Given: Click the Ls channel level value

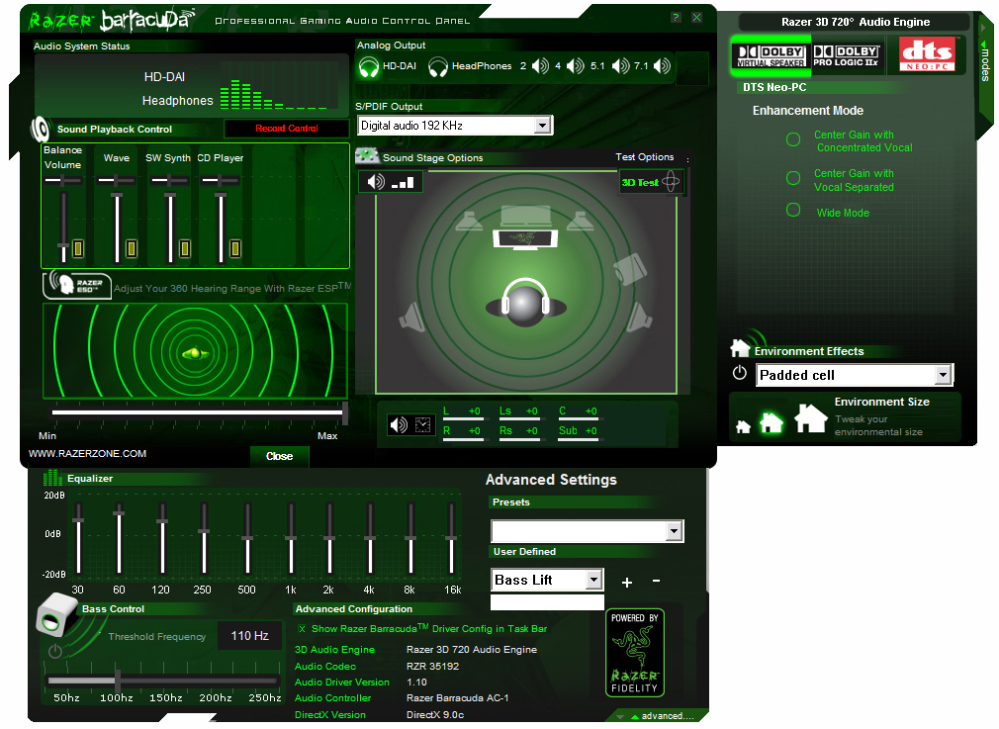Looking at the screenshot, I should [531, 411].
